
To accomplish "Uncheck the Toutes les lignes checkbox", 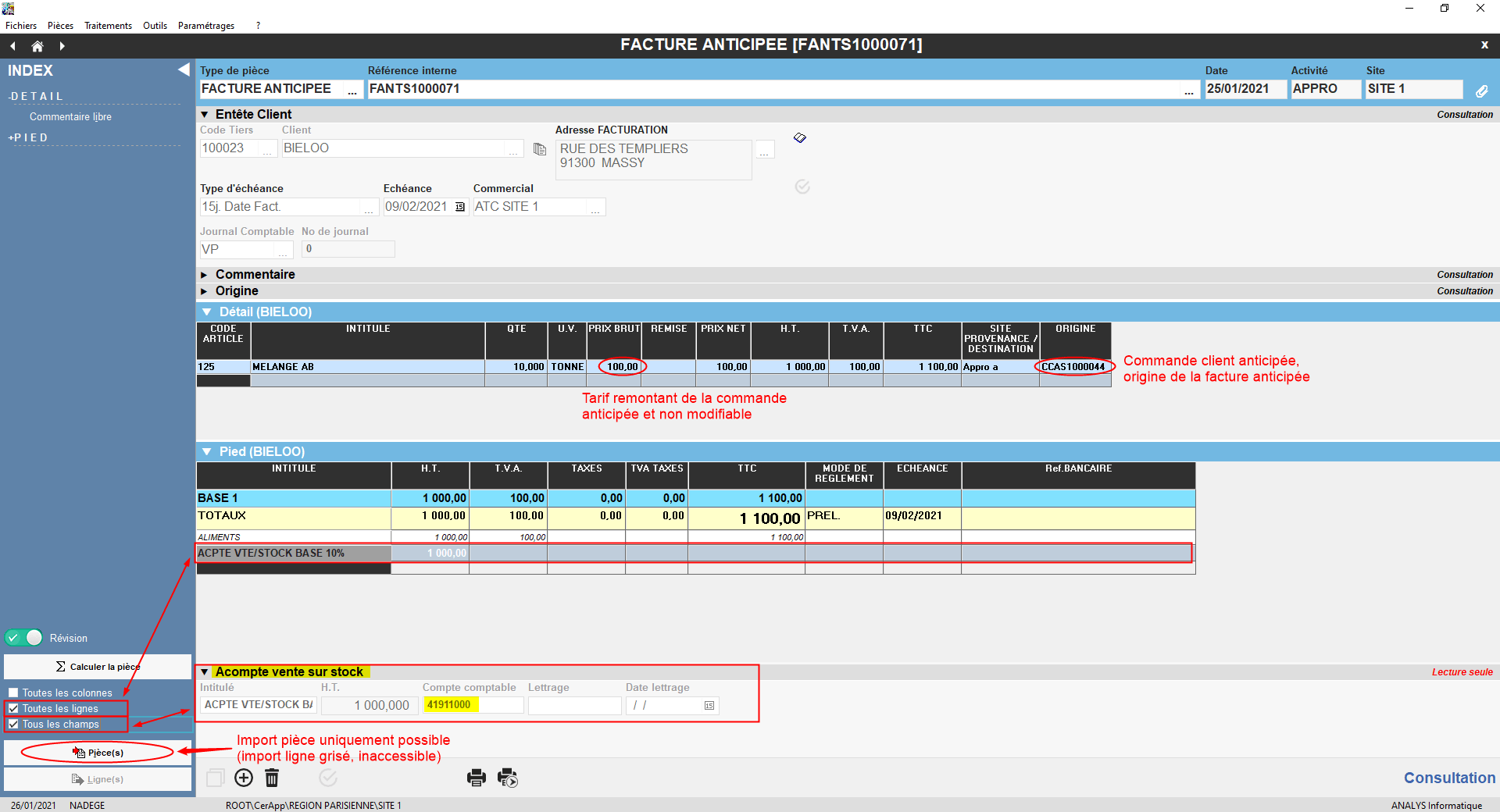I will pos(13,709).
